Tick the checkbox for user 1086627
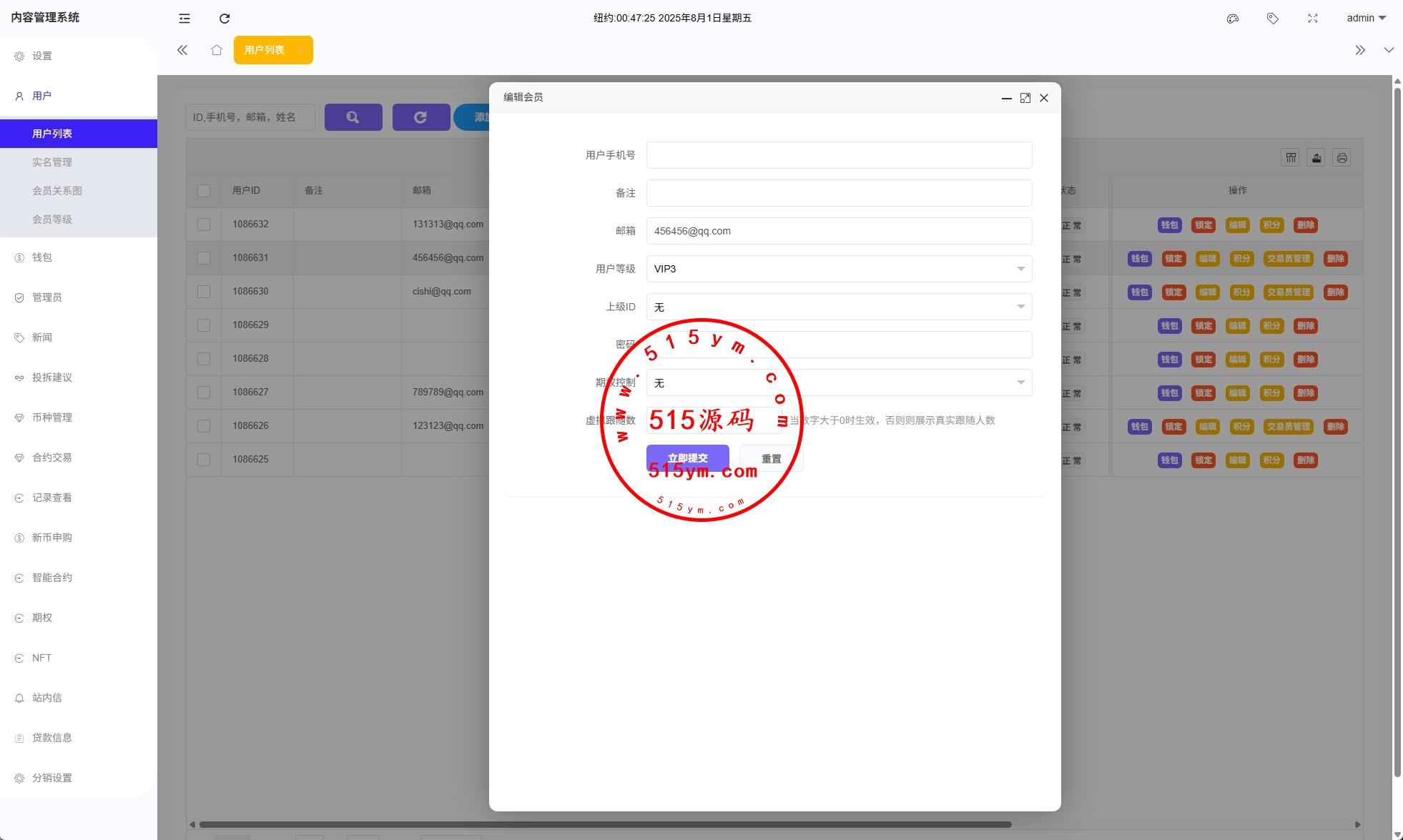The image size is (1403, 840). 204,392
